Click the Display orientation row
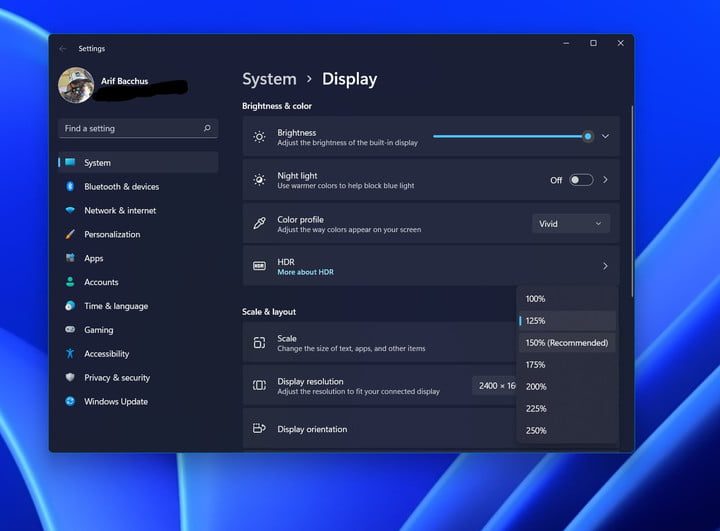 pyautogui.click(x=379, y=429)
